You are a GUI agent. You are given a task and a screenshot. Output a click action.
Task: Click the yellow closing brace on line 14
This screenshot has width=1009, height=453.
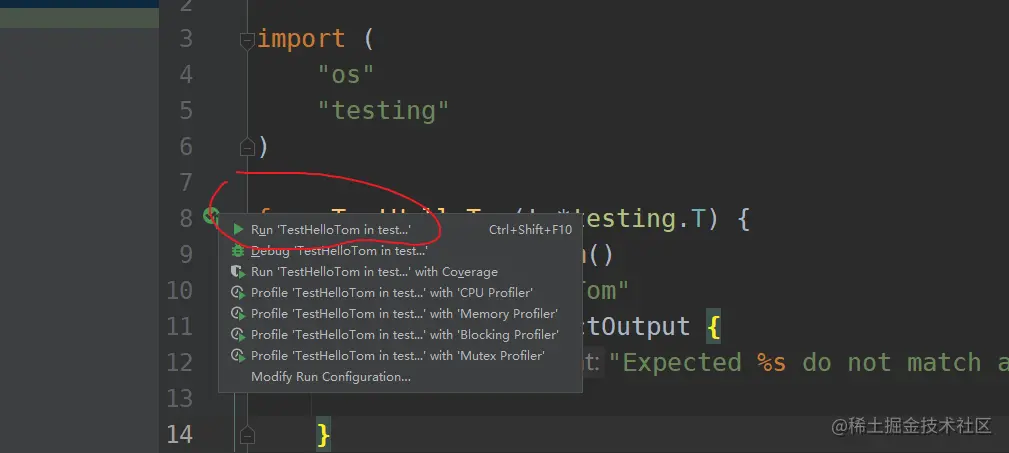pos(324,435)
